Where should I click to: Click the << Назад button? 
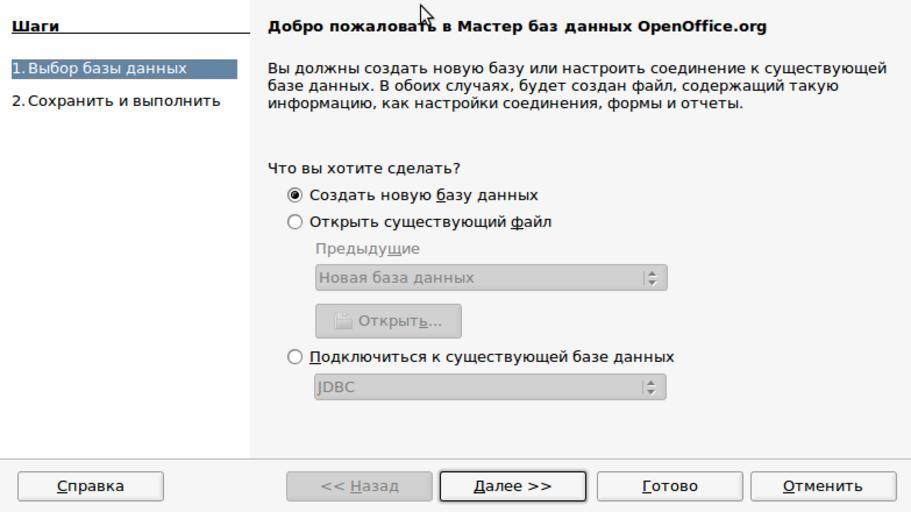(359, 486)
